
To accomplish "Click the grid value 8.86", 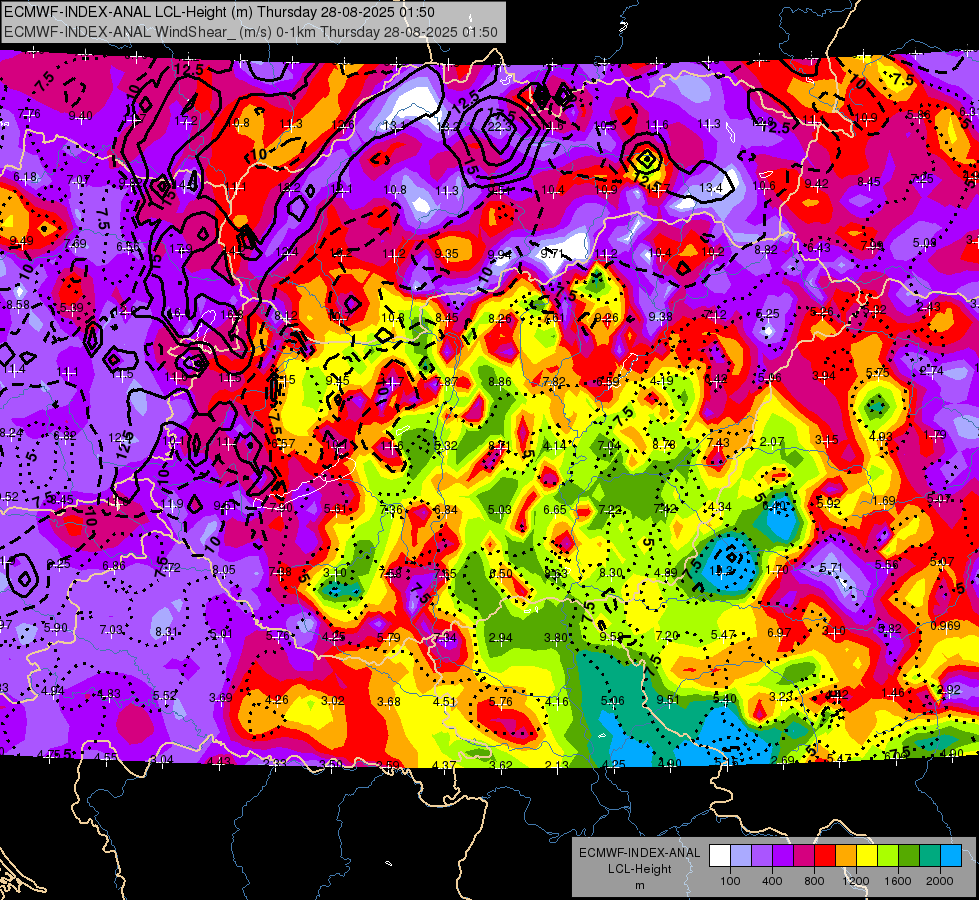I will 500,382.
